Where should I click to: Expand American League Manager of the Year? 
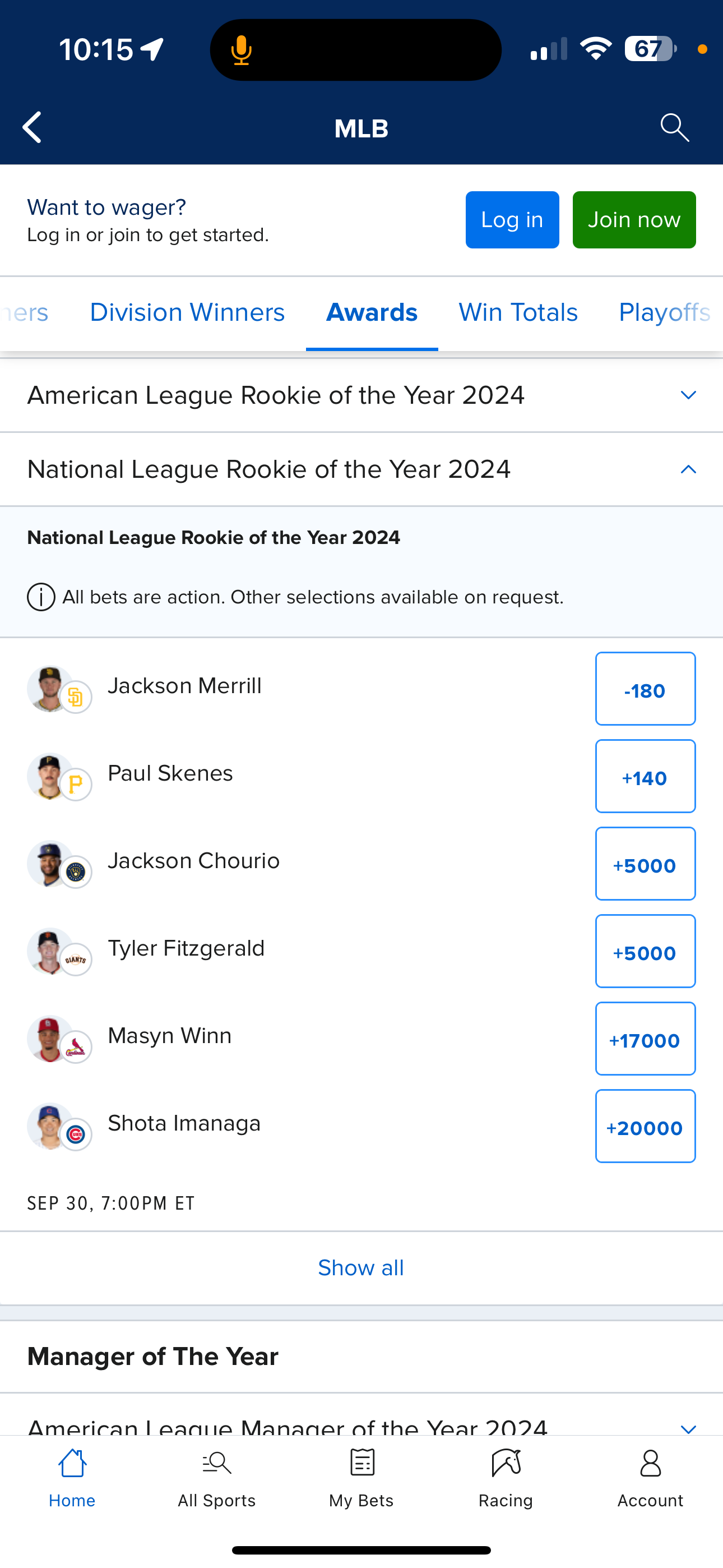click(688, 1427)
